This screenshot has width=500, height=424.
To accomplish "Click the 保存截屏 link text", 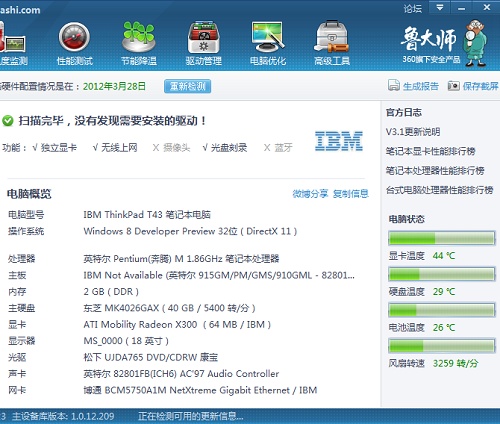I will click(480, 86).
